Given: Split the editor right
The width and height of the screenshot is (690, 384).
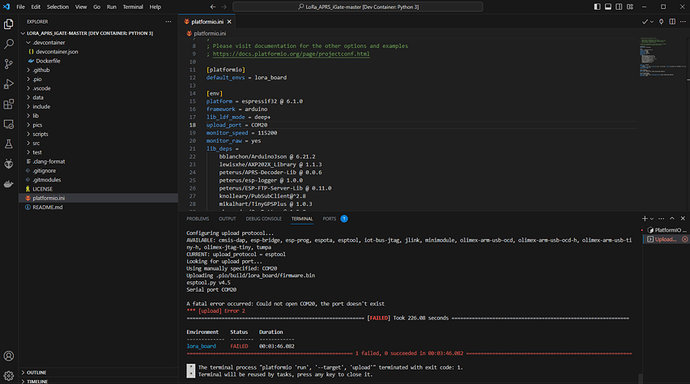Looking at the screenshot, I should point(672,22).
